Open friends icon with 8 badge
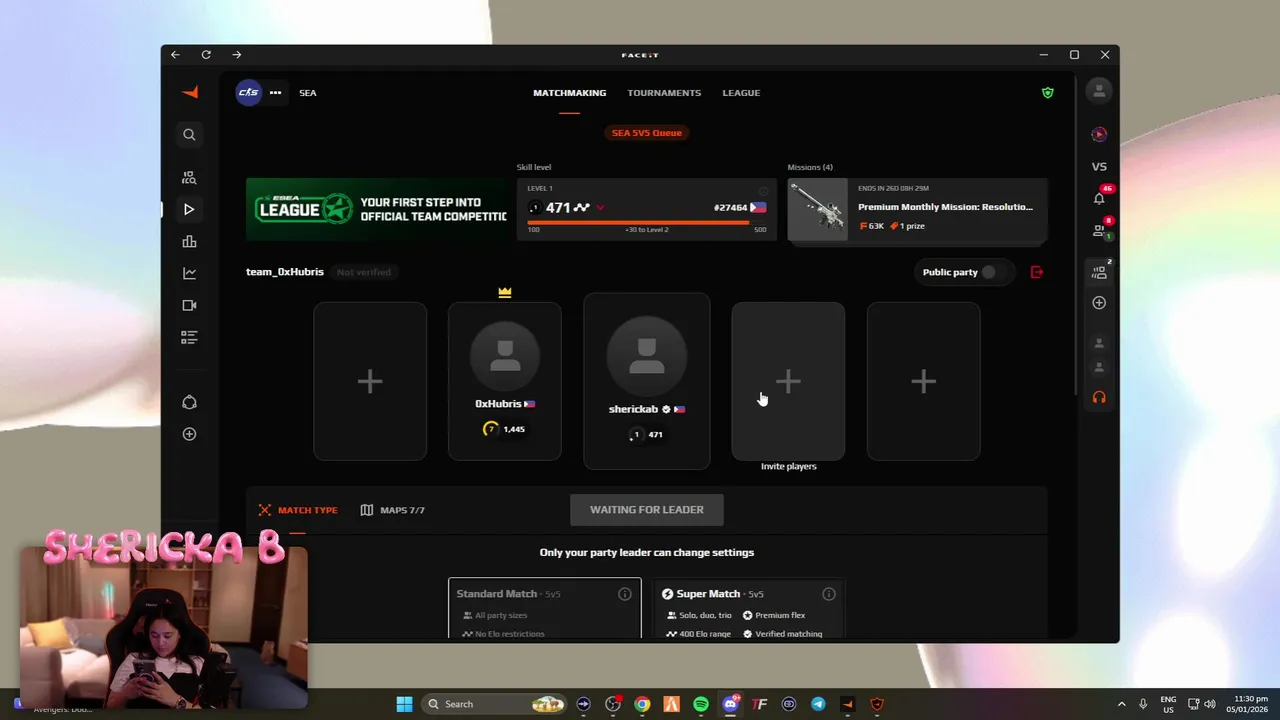Screen dimensions: 1280x720 pyautogui.click(x=1100, y=230)
